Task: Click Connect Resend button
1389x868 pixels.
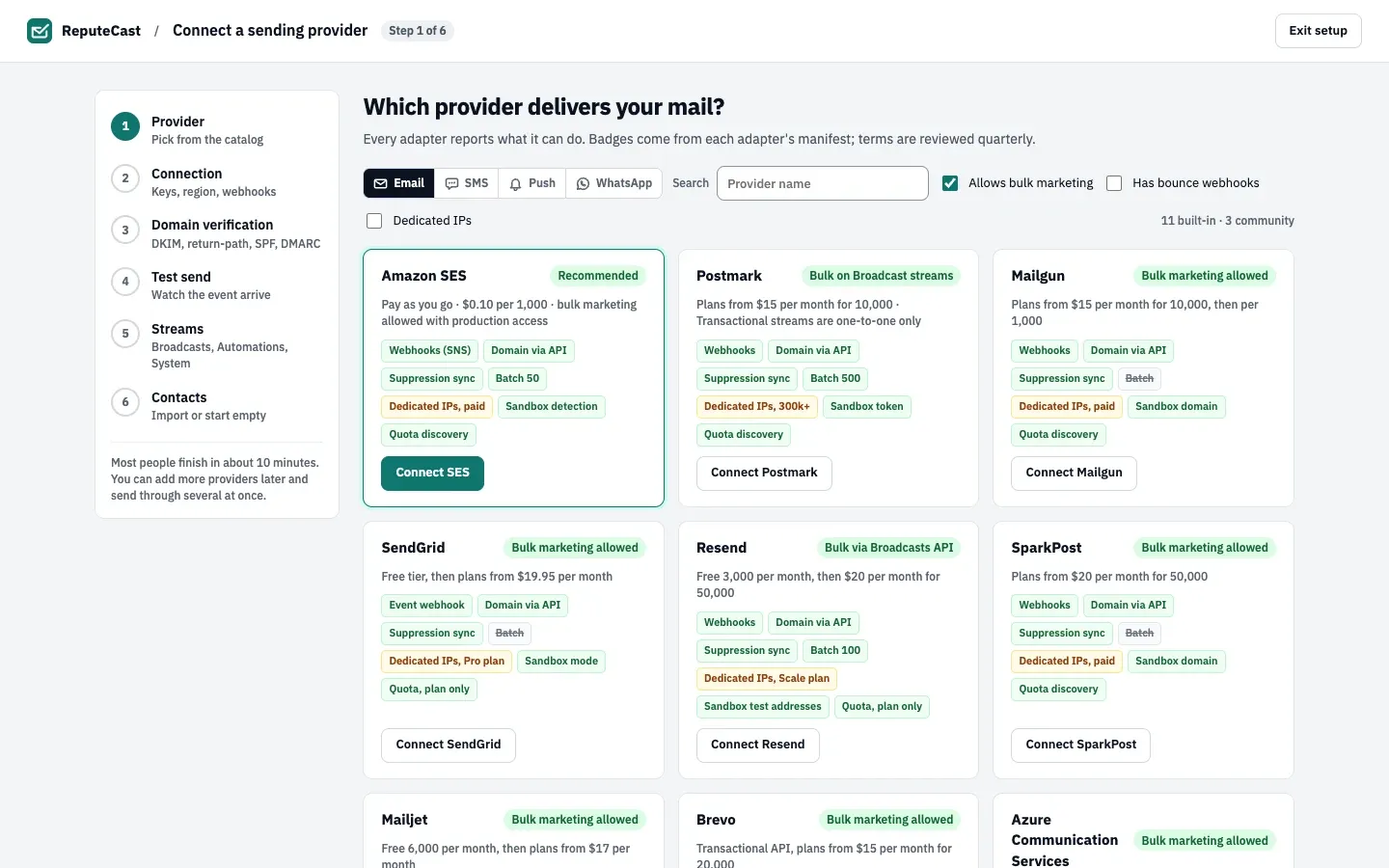Action: pyautogui.click(x=757, y=745)
